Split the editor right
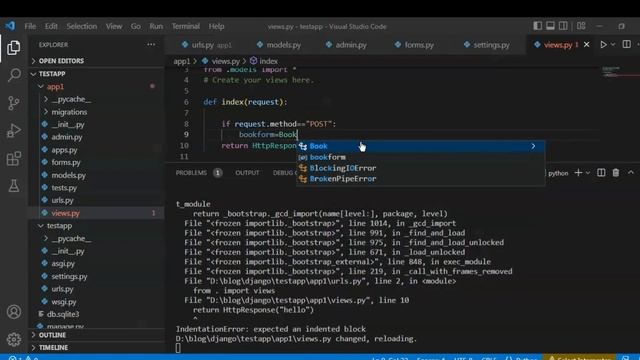The image size is (640, 360). pos(626,44)
